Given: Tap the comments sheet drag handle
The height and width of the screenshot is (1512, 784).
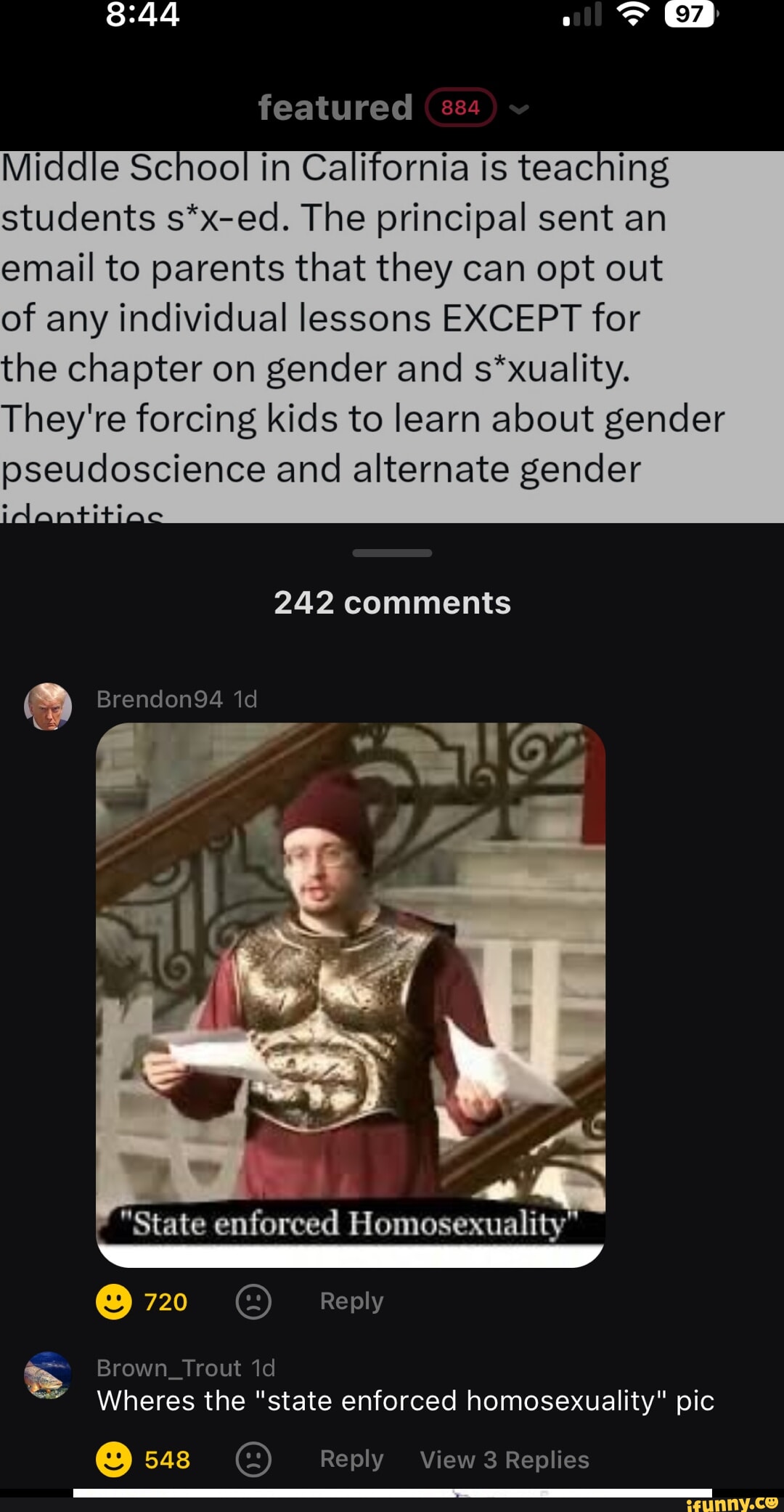Looking at the screenshot, I should [x=392, y=553].
